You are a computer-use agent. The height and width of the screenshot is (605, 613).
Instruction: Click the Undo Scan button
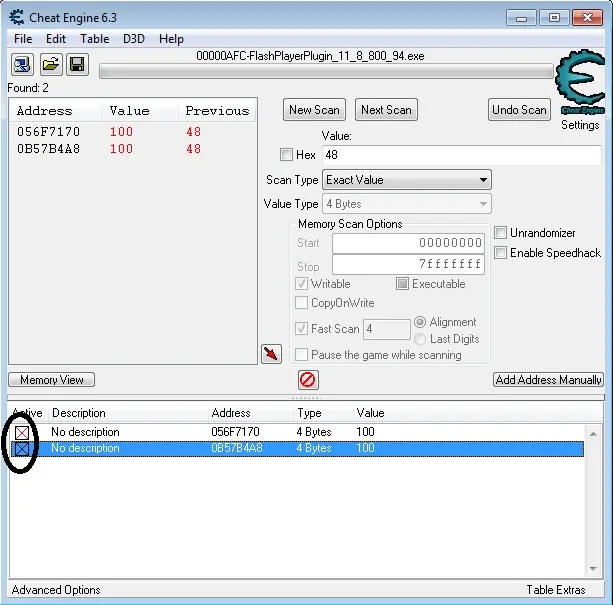click(x=519, y=110)
